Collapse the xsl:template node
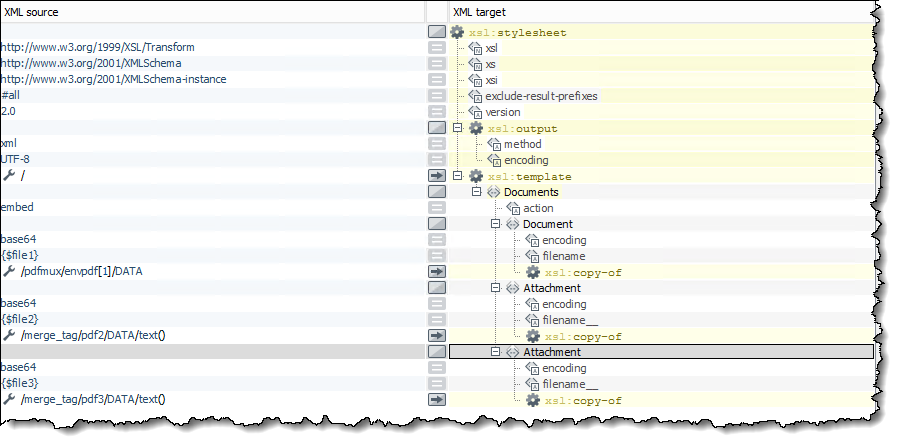The width and height of the screenshot is (902, 446). [458, 176]
